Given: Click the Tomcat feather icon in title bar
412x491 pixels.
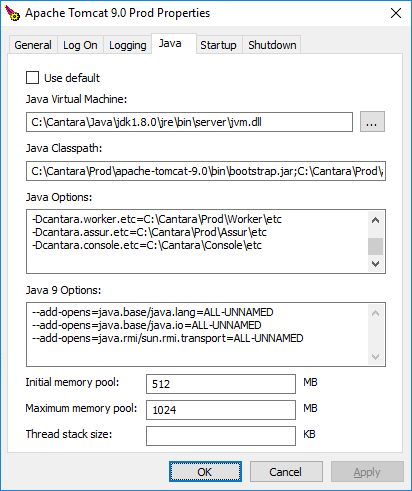Looking at the screenshot, I should tap(12, 13).
